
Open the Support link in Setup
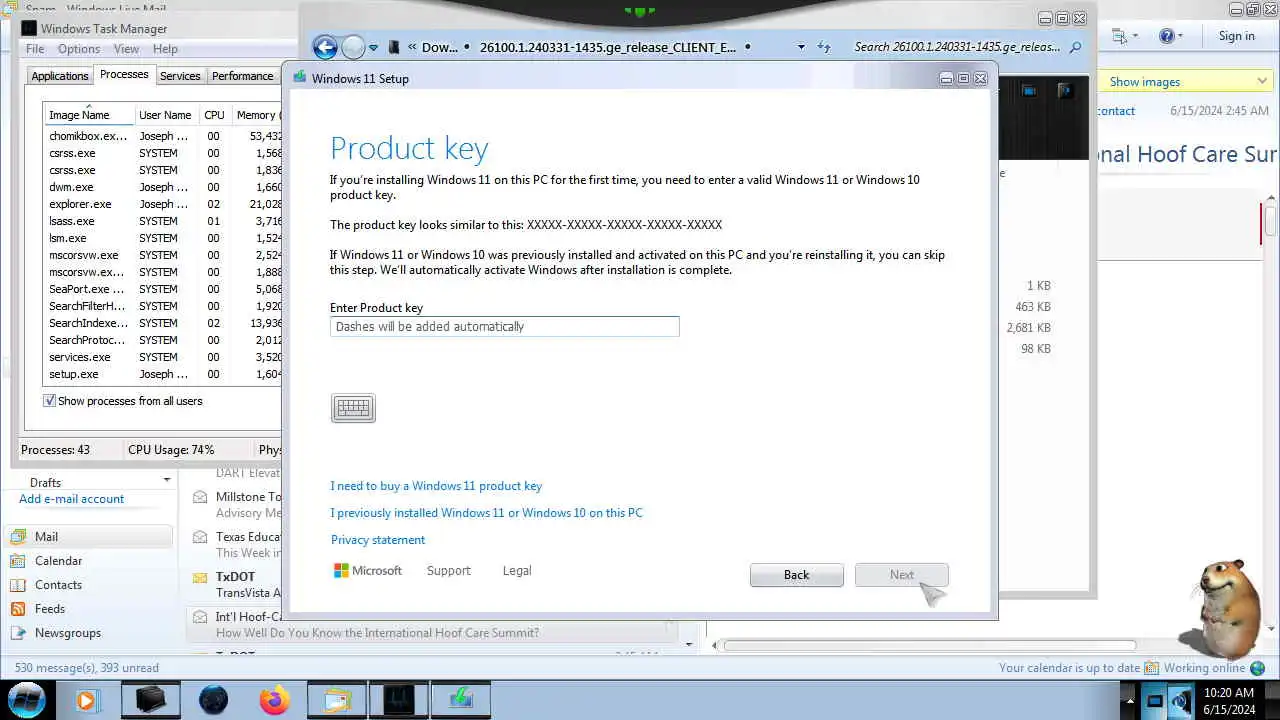point(448,571)
